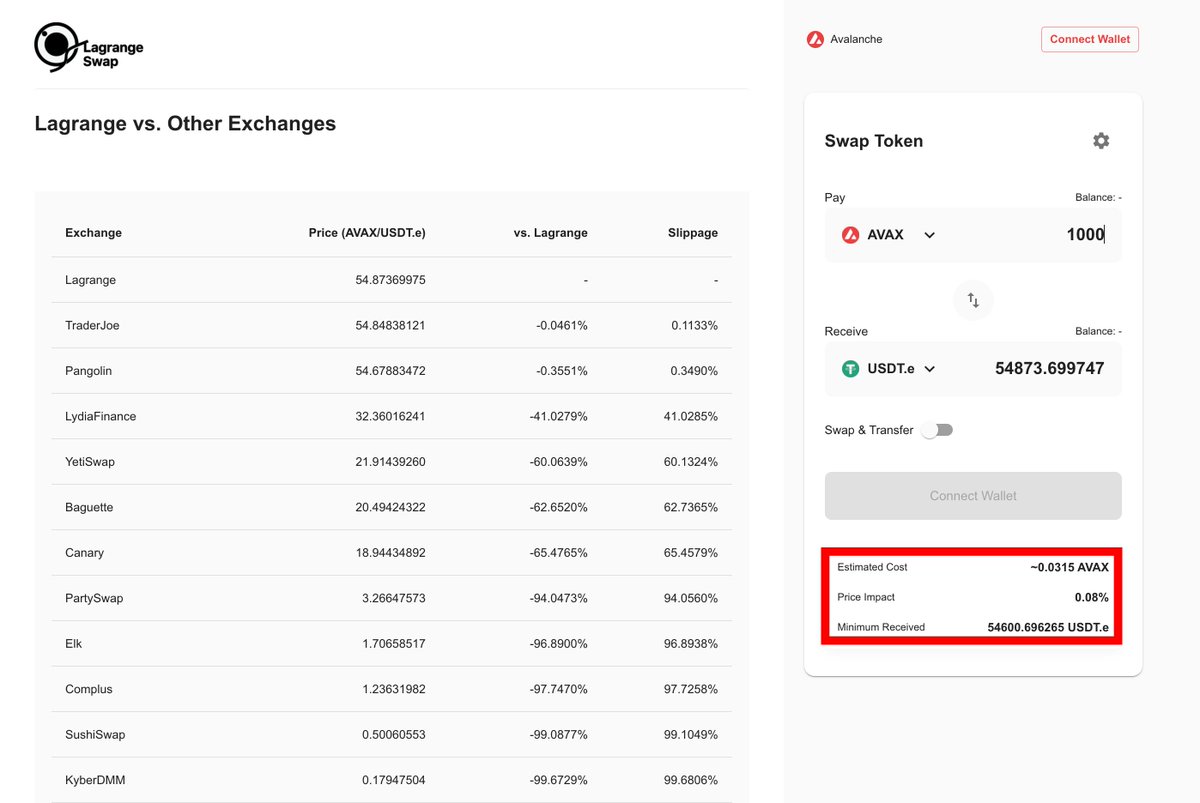
Task: Click TraderJoe price 54.84838121
Action: [390, 326]
